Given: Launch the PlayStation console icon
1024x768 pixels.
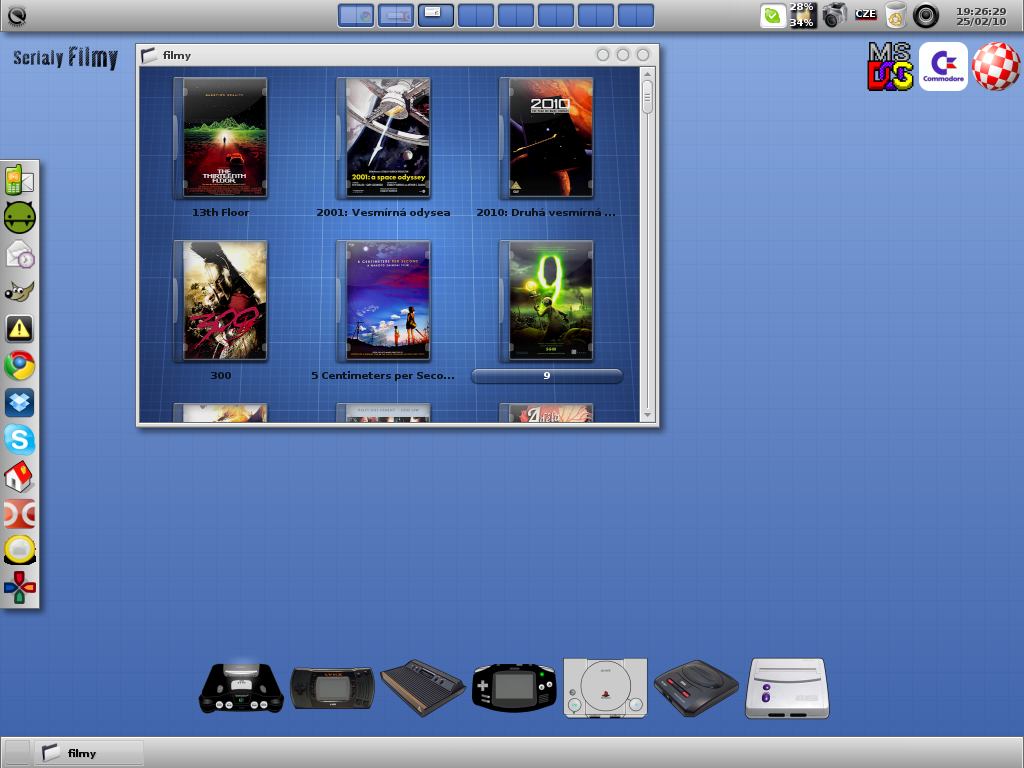Looking at the screenshot, I should tap(605, 688).
